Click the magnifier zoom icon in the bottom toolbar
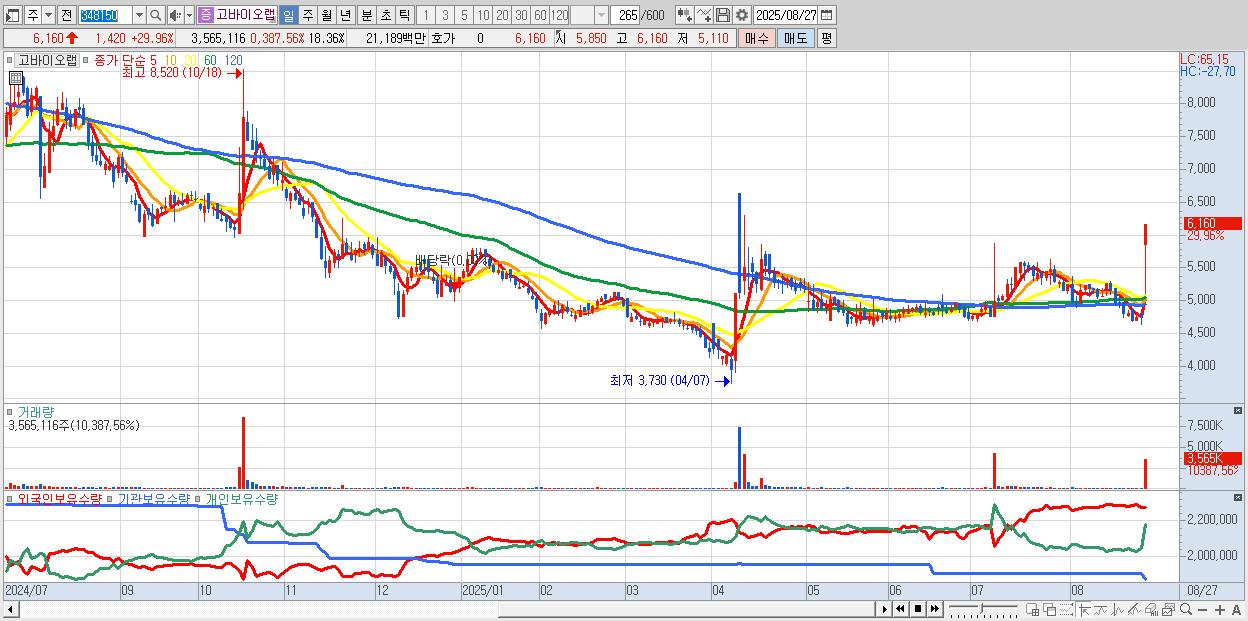The width and height of the screenshot is (1248, 621). coord(1186,609)
